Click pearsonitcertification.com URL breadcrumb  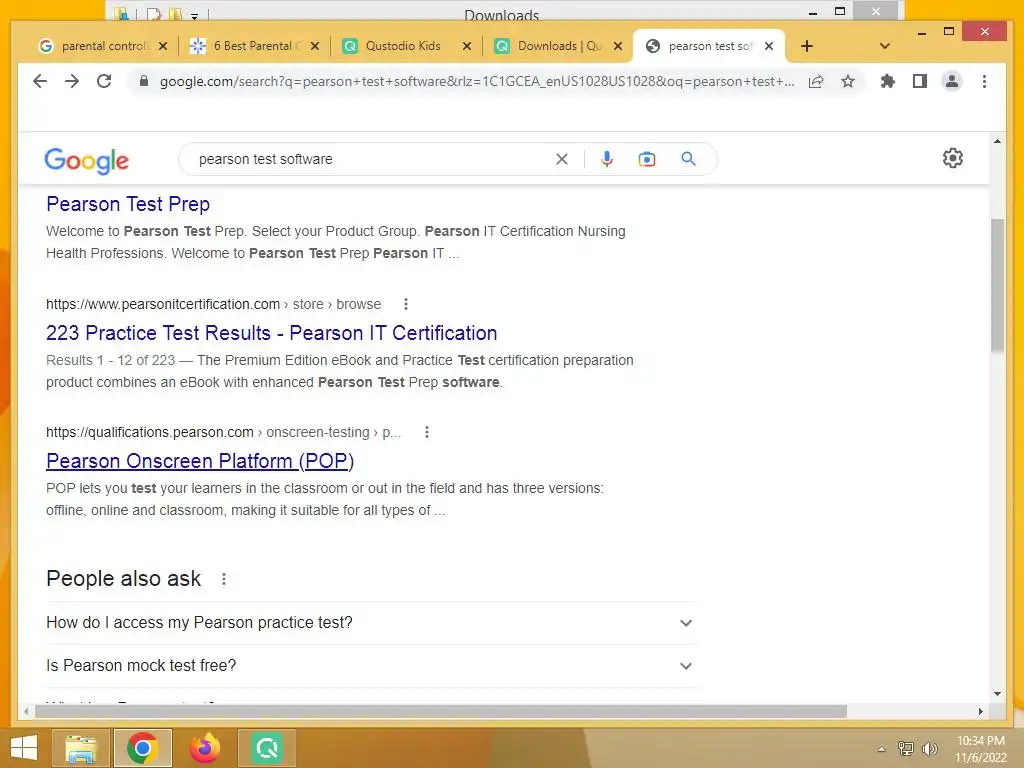point(214,304)
